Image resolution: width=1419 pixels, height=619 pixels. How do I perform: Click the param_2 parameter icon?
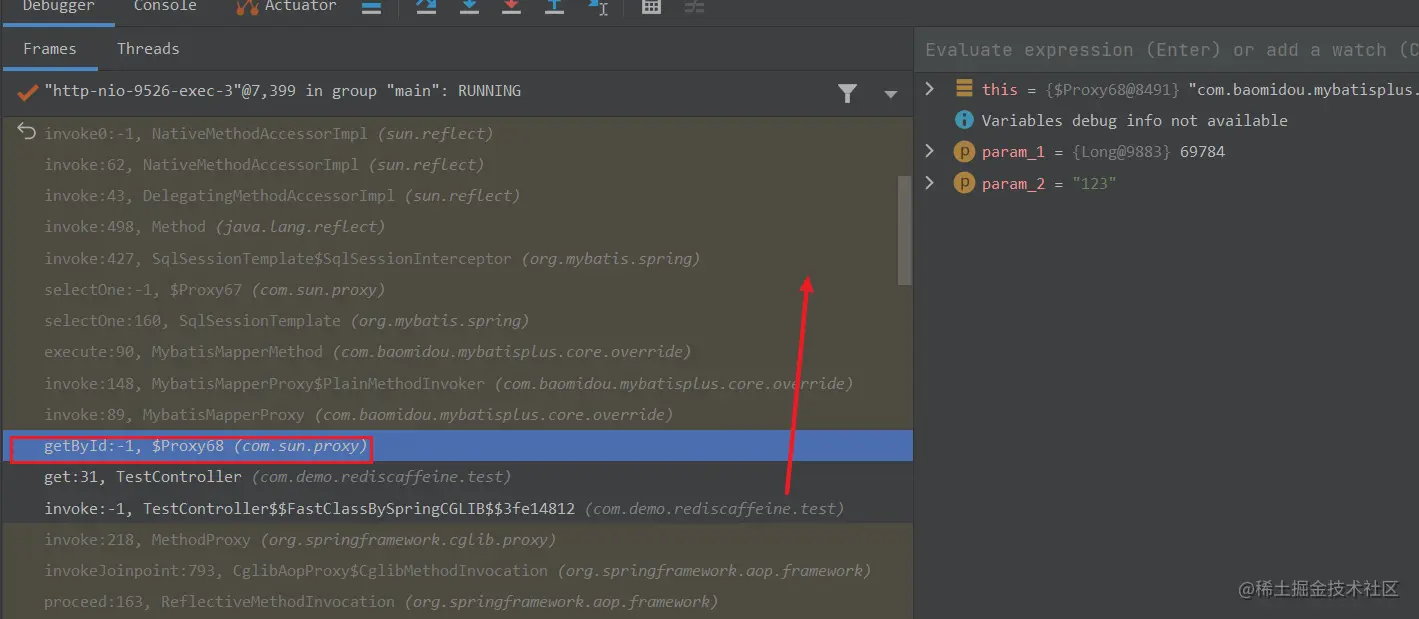964,183
